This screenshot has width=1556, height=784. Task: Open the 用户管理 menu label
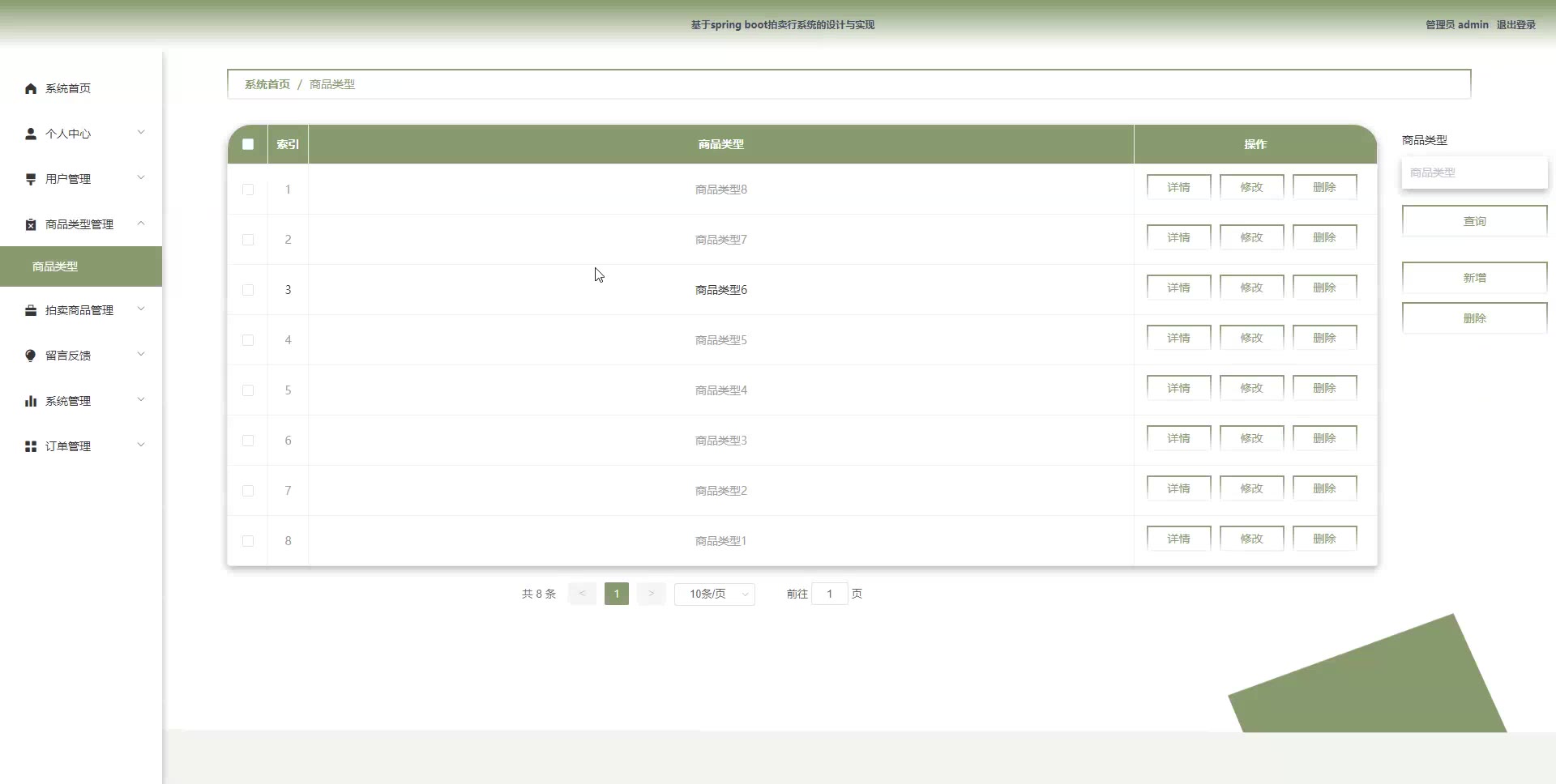[68, 179]
